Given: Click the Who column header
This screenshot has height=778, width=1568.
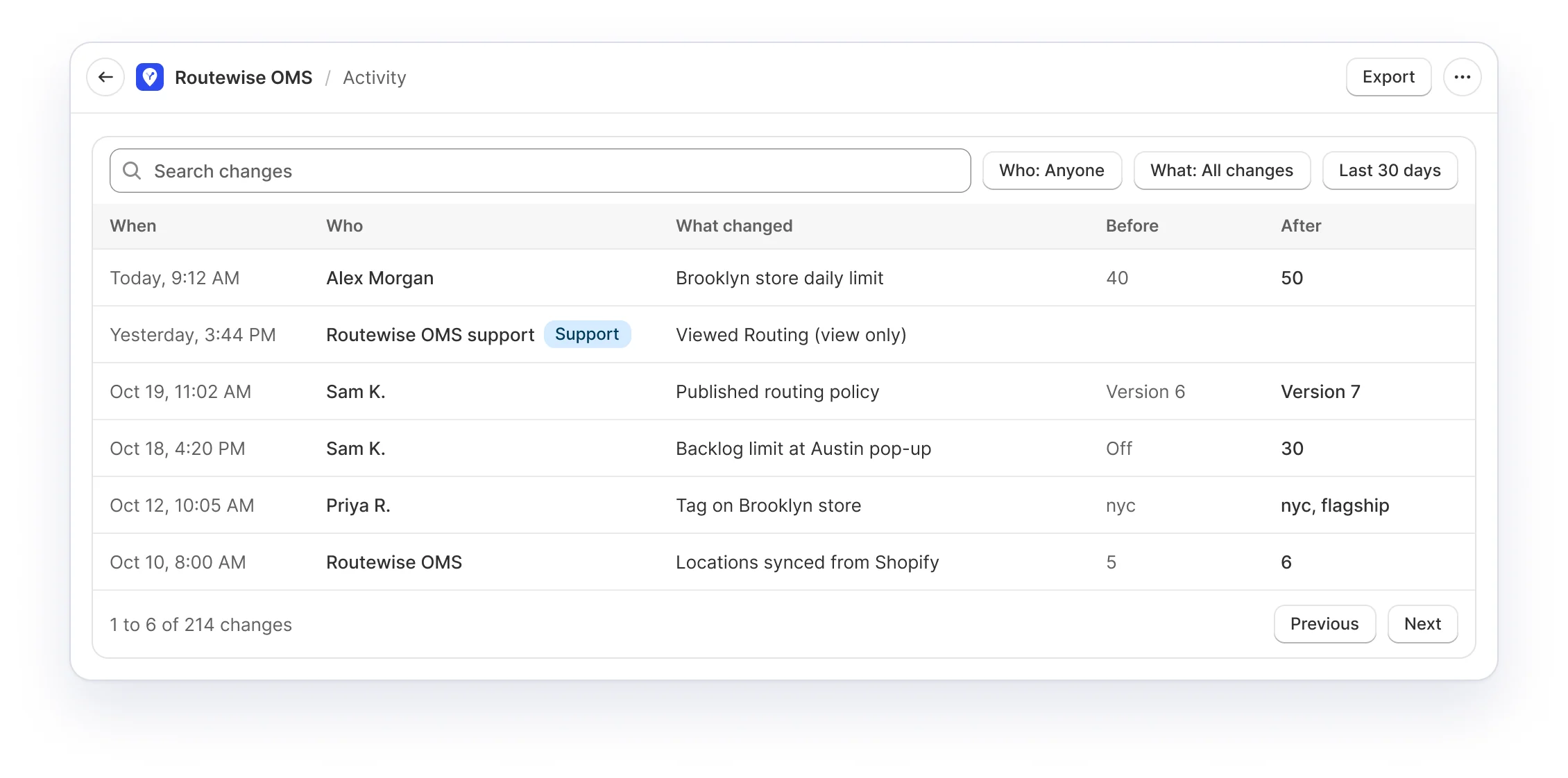Looking at the screenshot, I should click(x=345, y=226).
